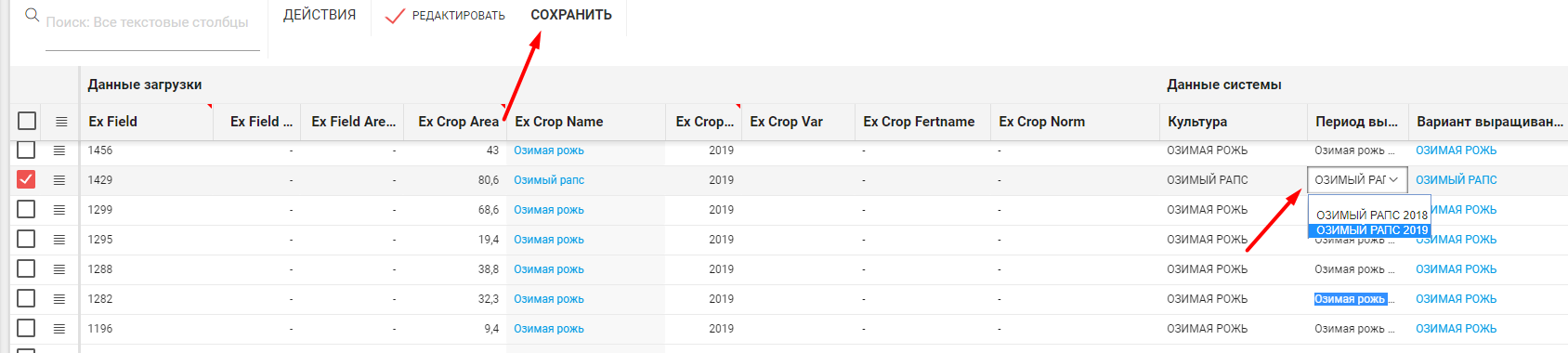Click the search magnifier icon
1568x353 pixels.
[x=32, y=15]
